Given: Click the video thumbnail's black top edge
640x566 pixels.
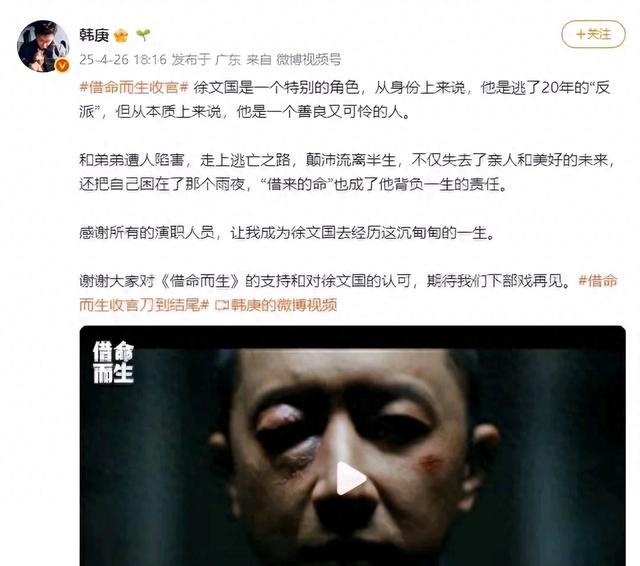Looking at the screenshot, I should (x=352, y=337).
